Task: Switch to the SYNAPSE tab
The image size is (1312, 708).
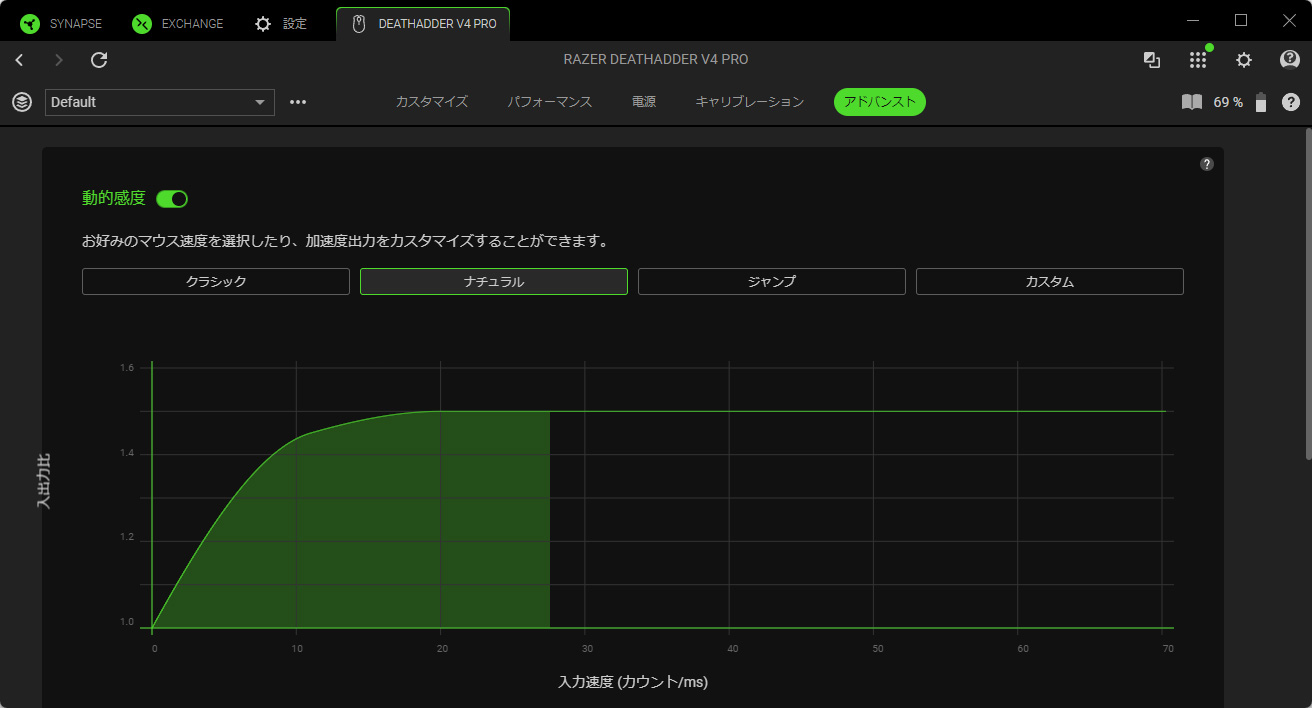Action: [62, 23]
